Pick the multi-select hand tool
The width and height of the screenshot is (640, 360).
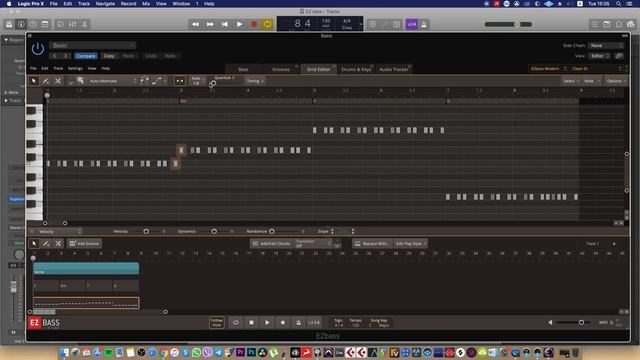click(x=80, y=81)
